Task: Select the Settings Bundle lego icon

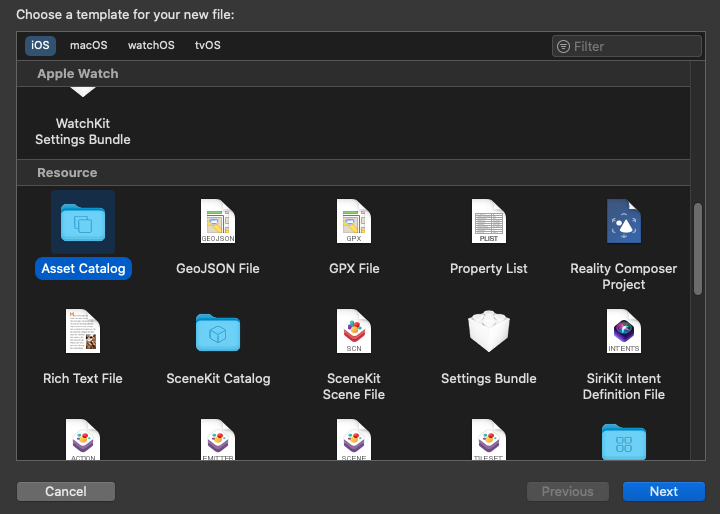Action: (489, 331)
